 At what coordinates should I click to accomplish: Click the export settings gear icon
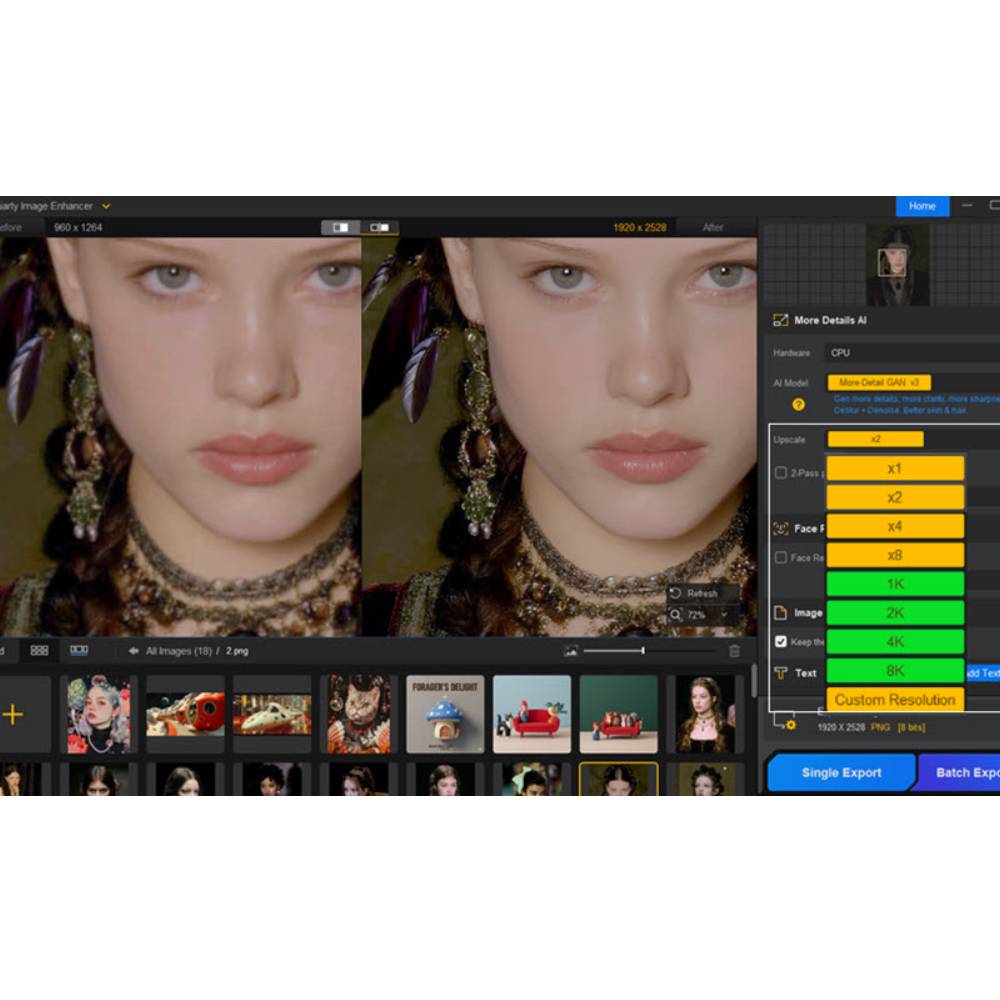pyautogui.click(x=789, y=724)
